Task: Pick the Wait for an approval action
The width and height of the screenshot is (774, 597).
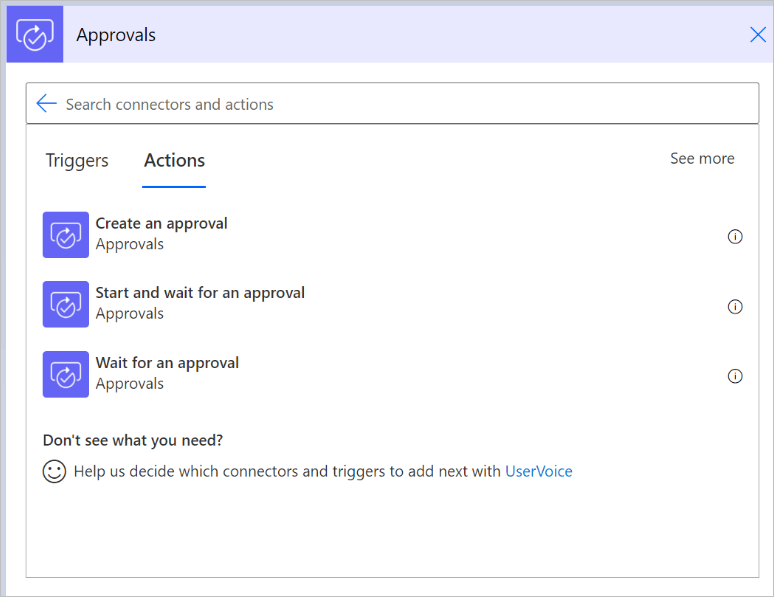Action: click(167, 364)
